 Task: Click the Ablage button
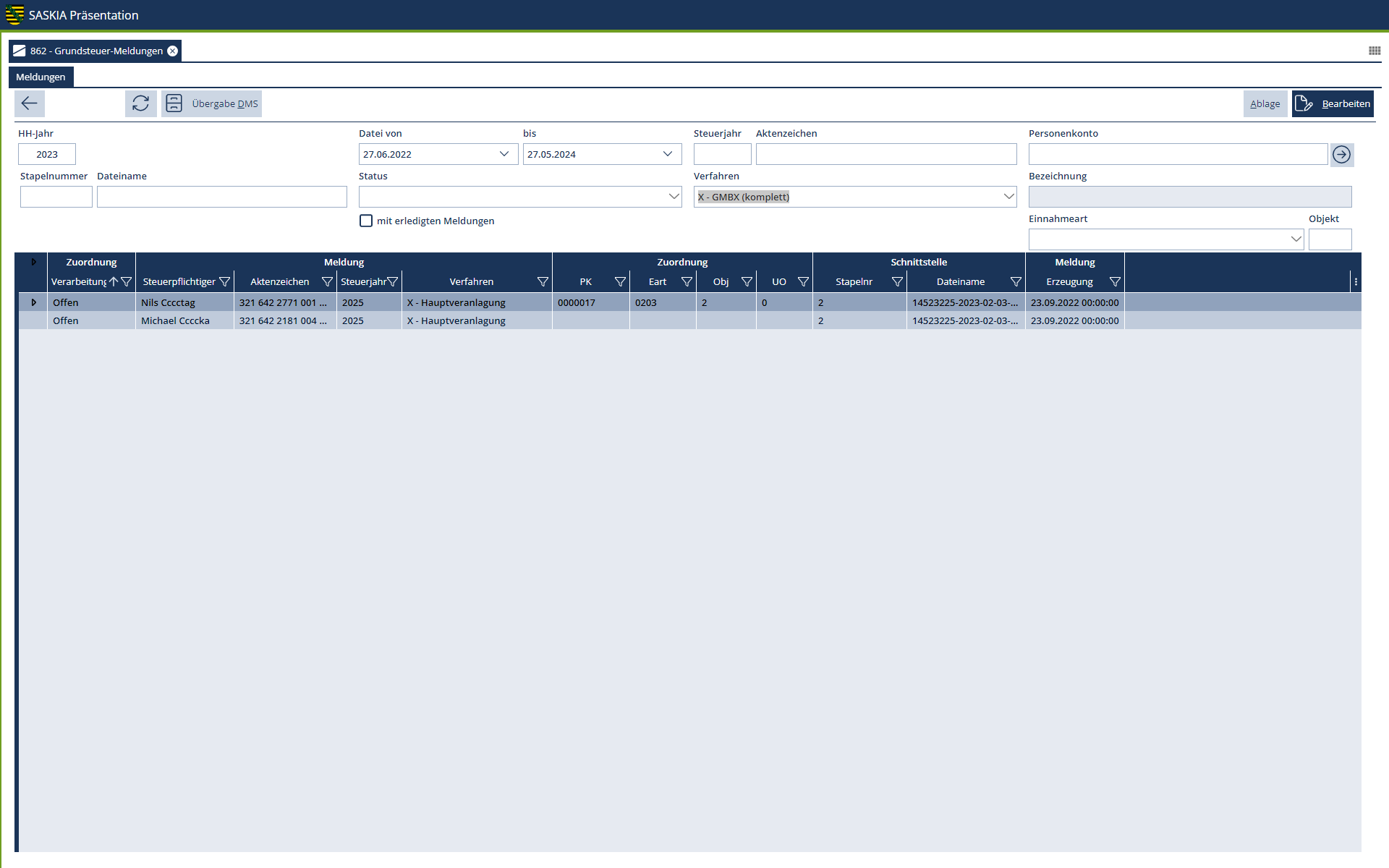click(x=1265, y=103)
